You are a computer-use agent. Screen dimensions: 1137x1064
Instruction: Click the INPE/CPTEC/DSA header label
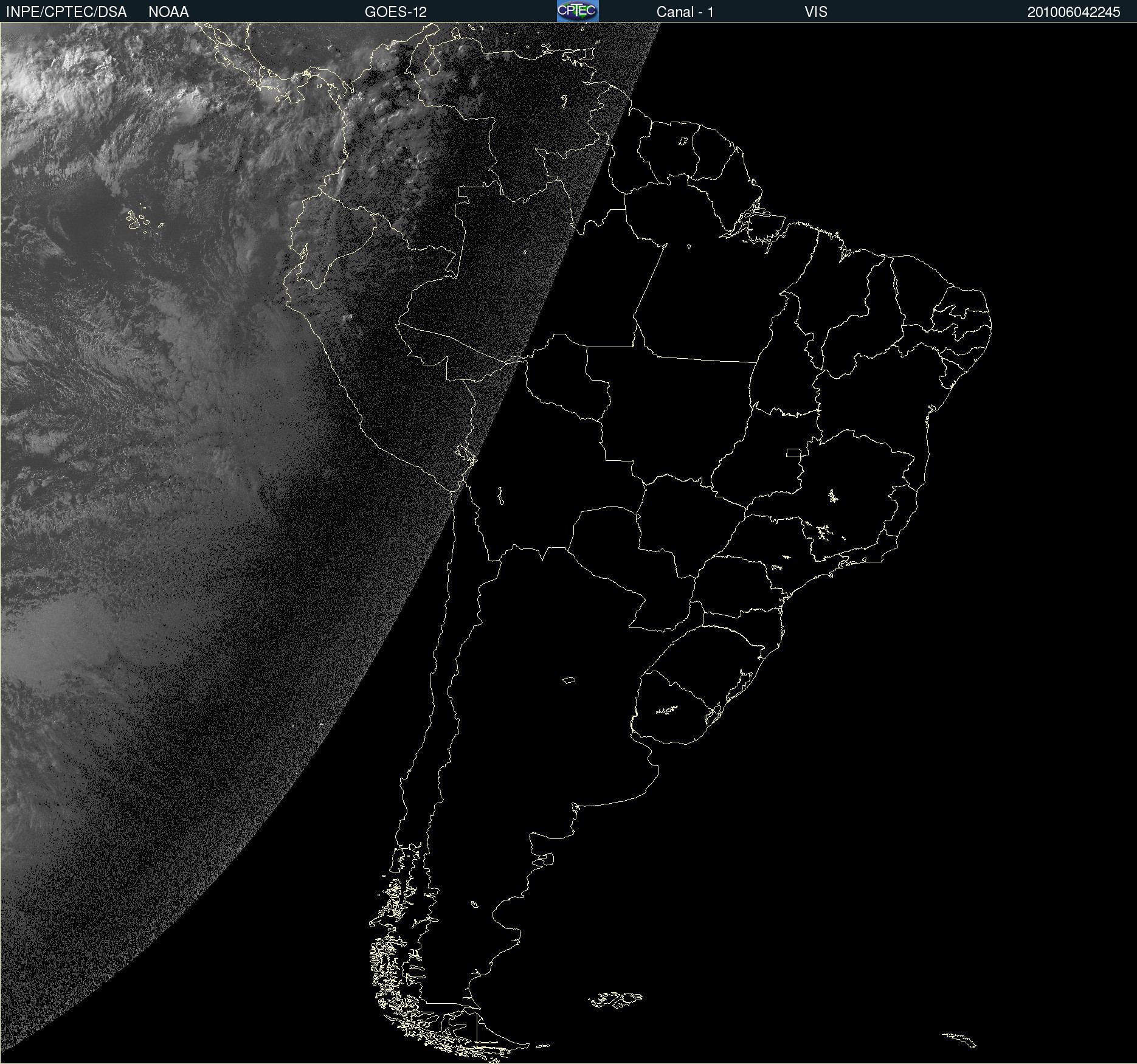(66, 12)
